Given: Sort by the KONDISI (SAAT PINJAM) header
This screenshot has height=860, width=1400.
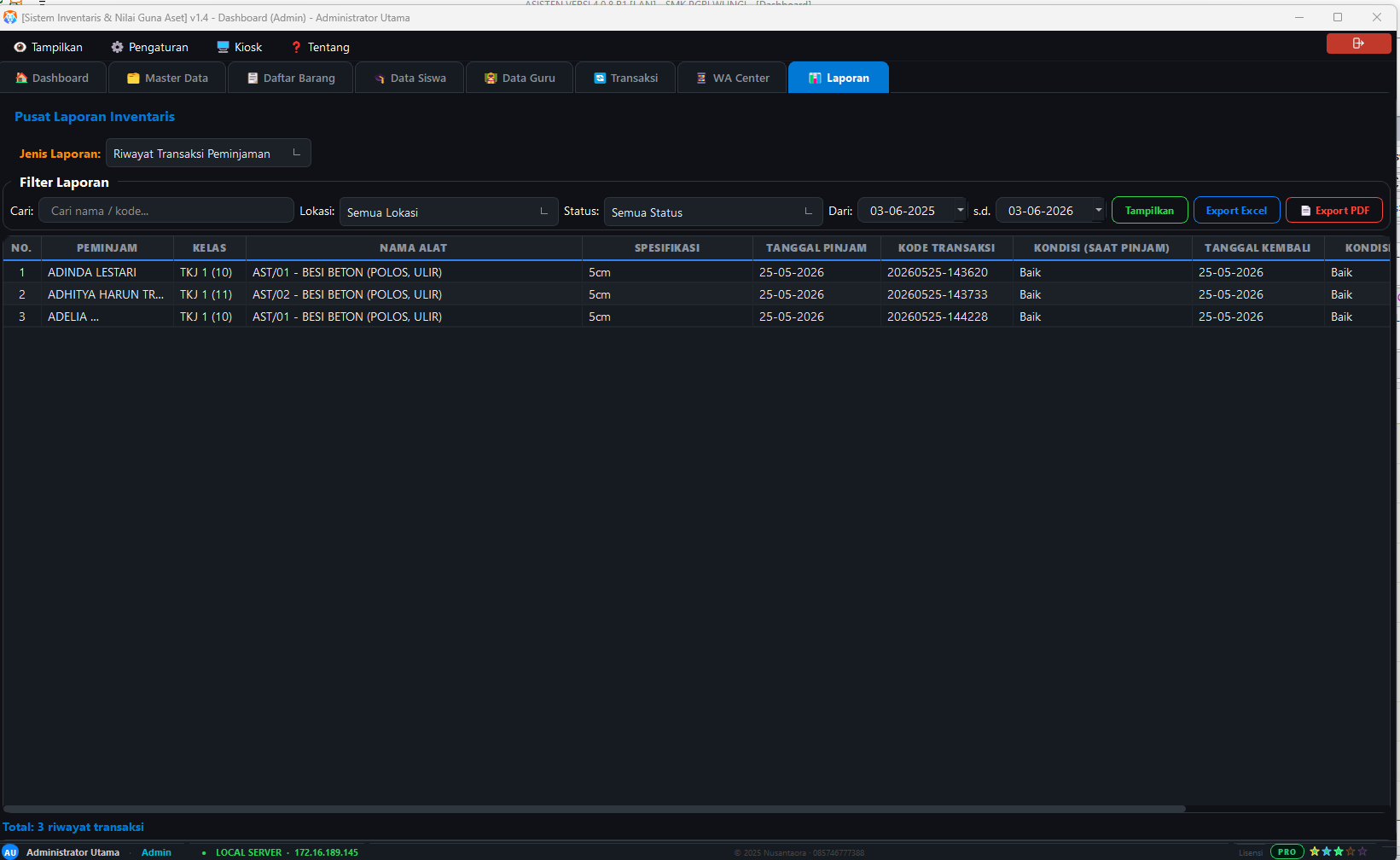Looking at the screenshot, I should pyautogui.click(x=1102, y=248).
